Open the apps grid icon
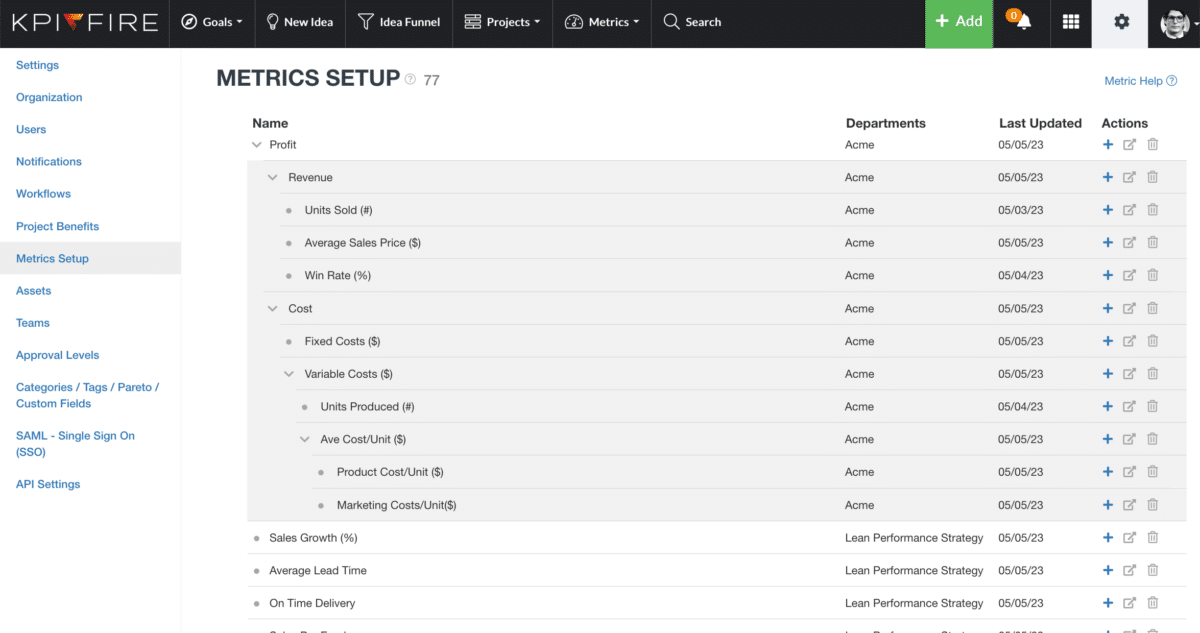1200x633 pixels. pyautogui.click(x=1070, y=22)
